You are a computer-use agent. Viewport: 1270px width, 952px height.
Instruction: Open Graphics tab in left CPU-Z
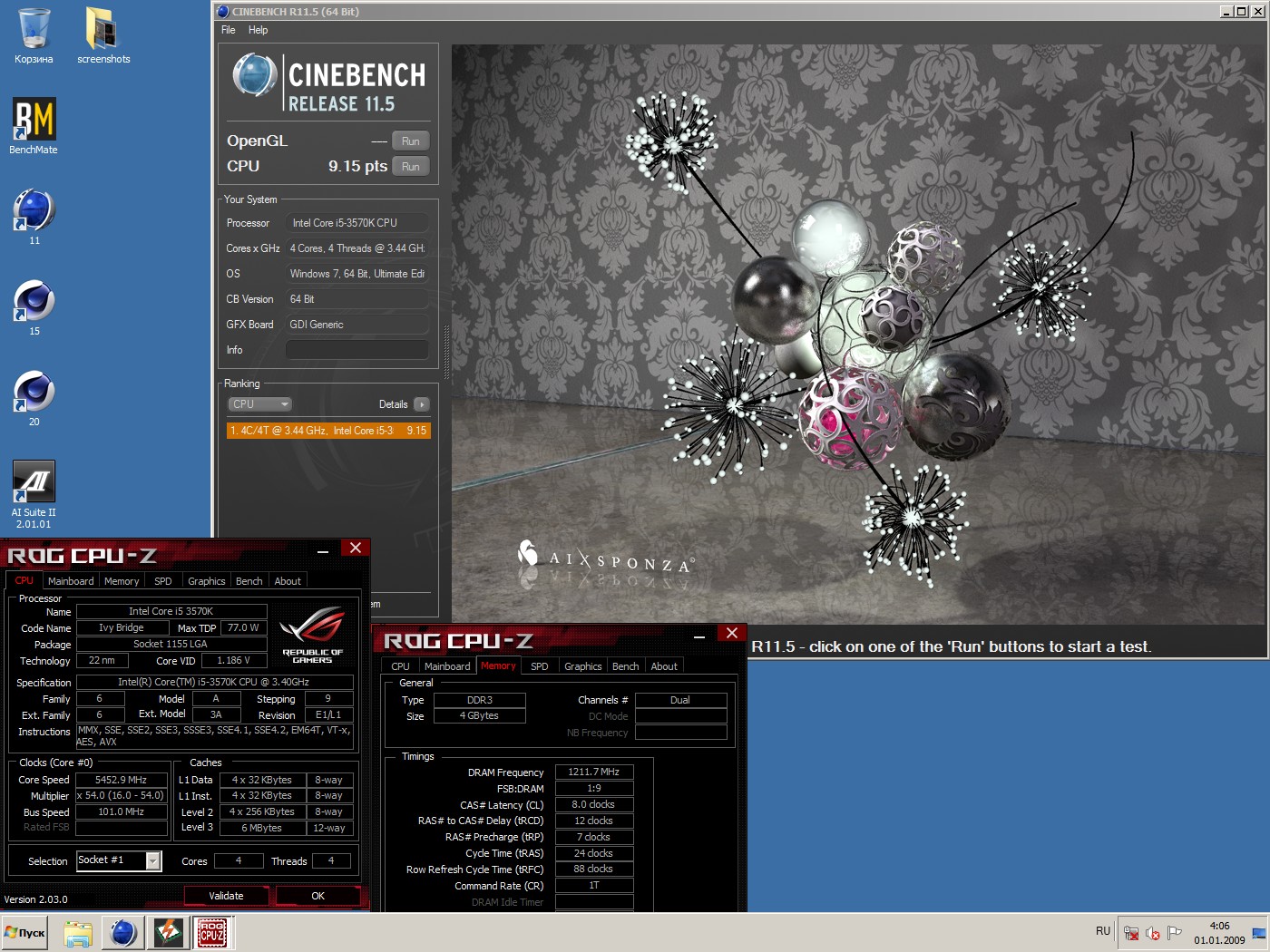207,581
